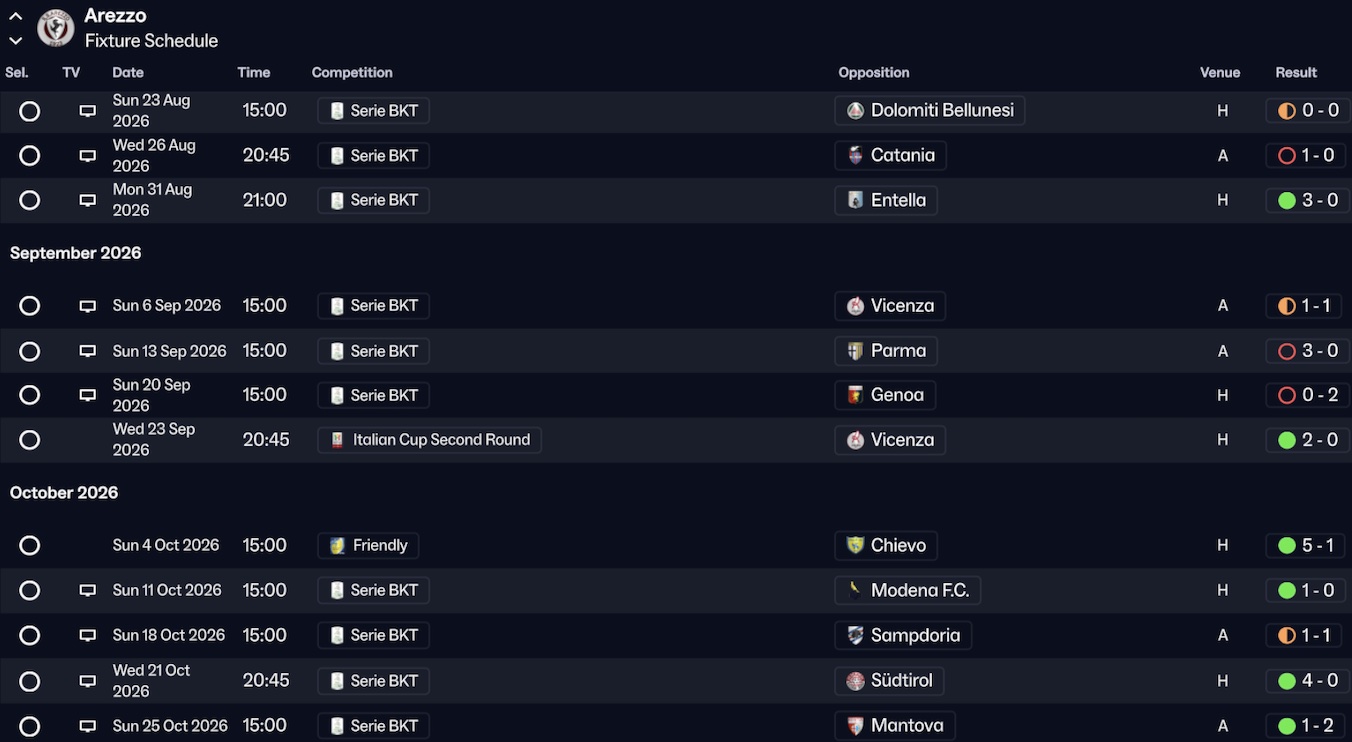The height and width of the screenshot is (742, 1352).
Task: Sort fixtures by Date column header
Action: click(x=128, y=73)
